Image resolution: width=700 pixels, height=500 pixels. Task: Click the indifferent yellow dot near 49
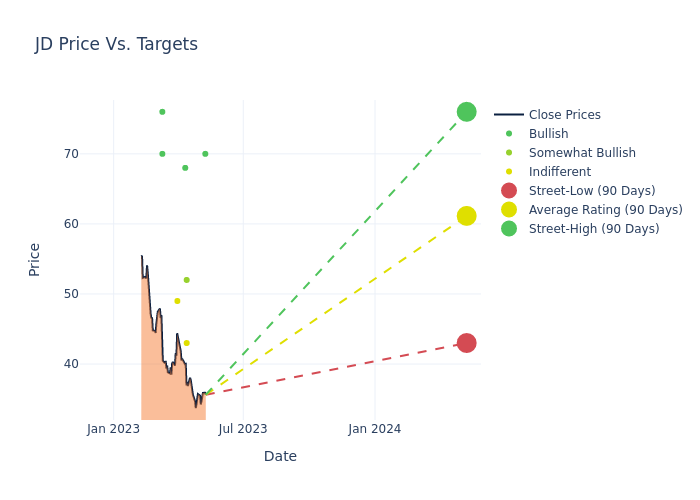(x=177, y=301)
